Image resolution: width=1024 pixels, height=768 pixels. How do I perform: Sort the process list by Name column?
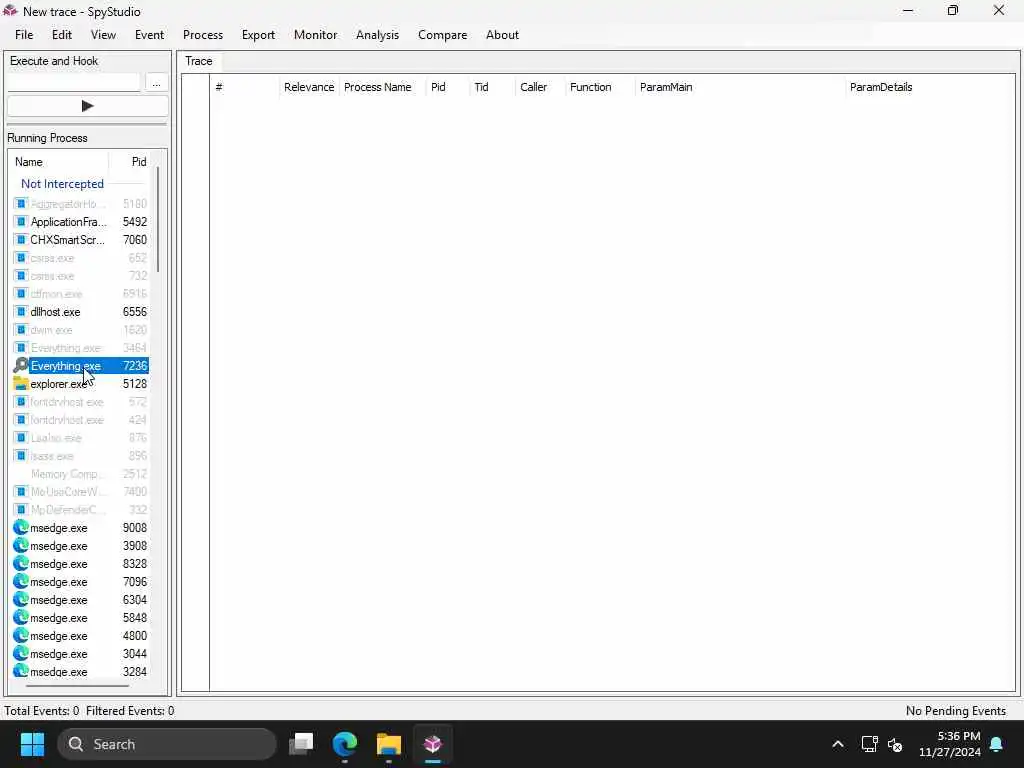point(29,162)
